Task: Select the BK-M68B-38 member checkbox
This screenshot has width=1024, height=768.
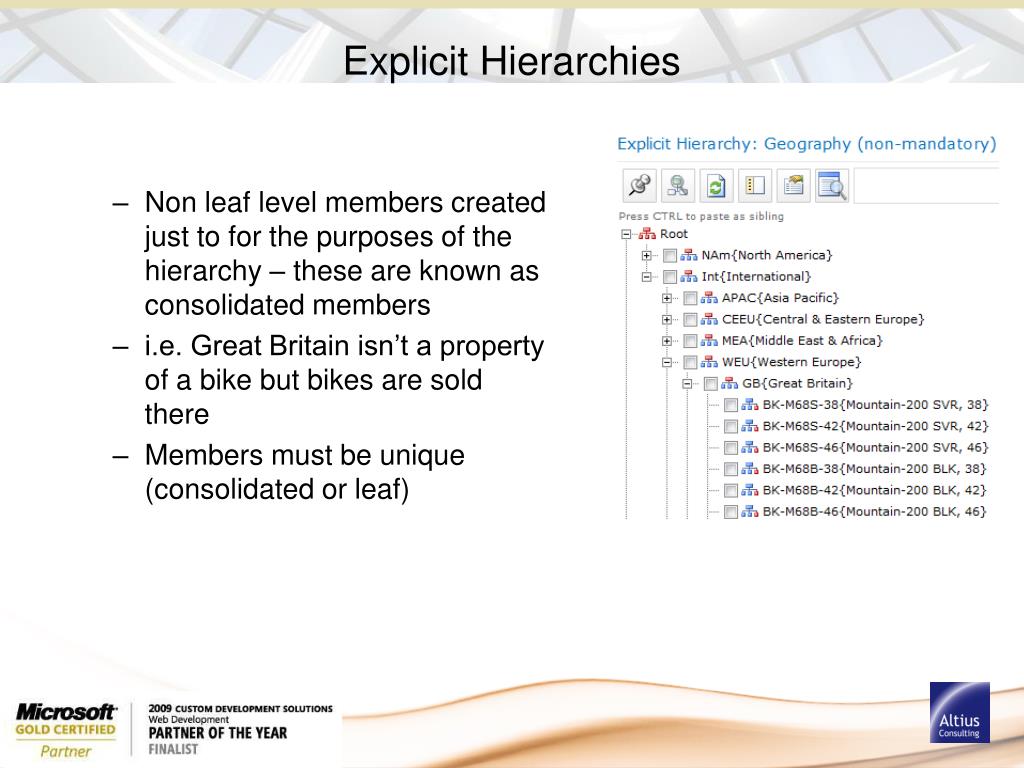Action: pyautogui.click(x=731, y=470)
